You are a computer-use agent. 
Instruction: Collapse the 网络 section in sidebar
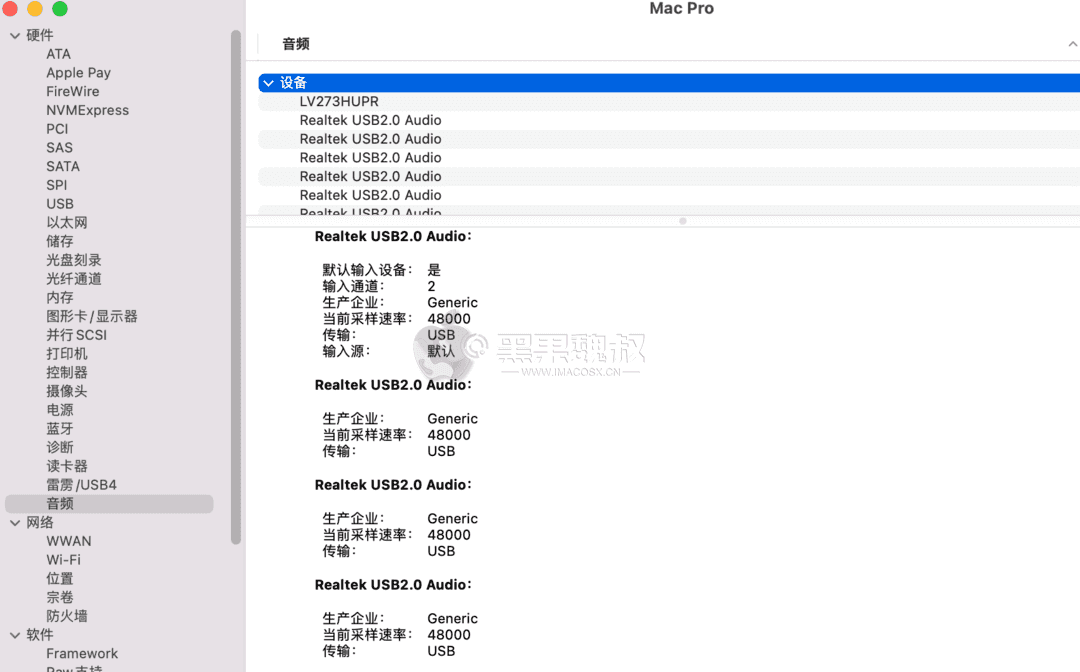coord(15,523)
